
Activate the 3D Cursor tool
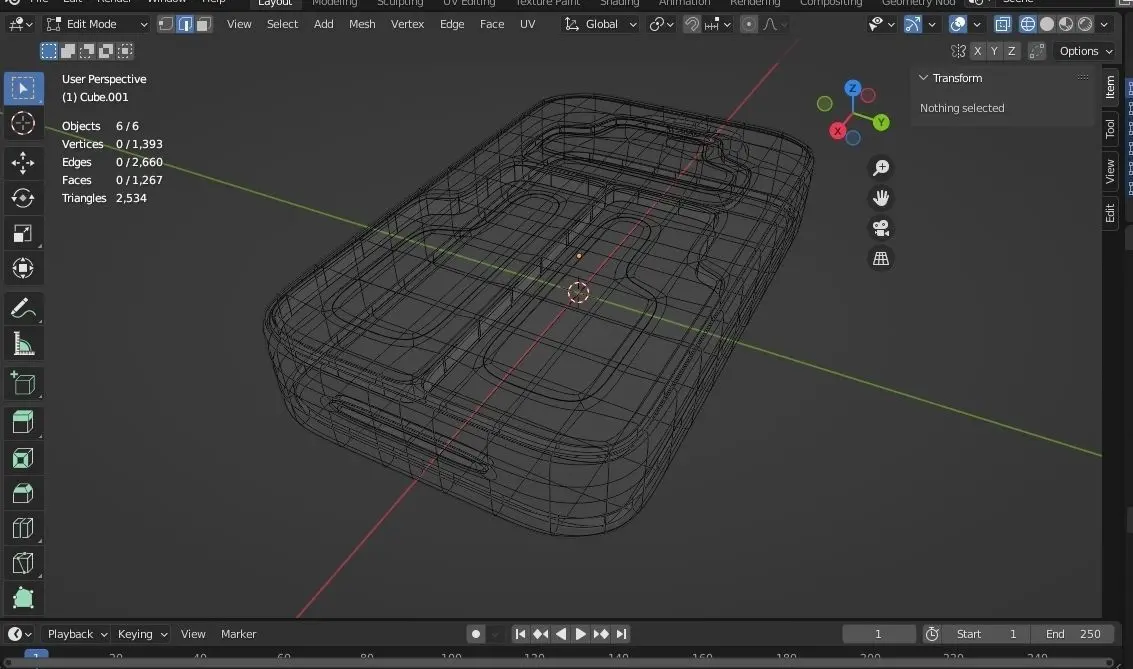coord(23,124)
